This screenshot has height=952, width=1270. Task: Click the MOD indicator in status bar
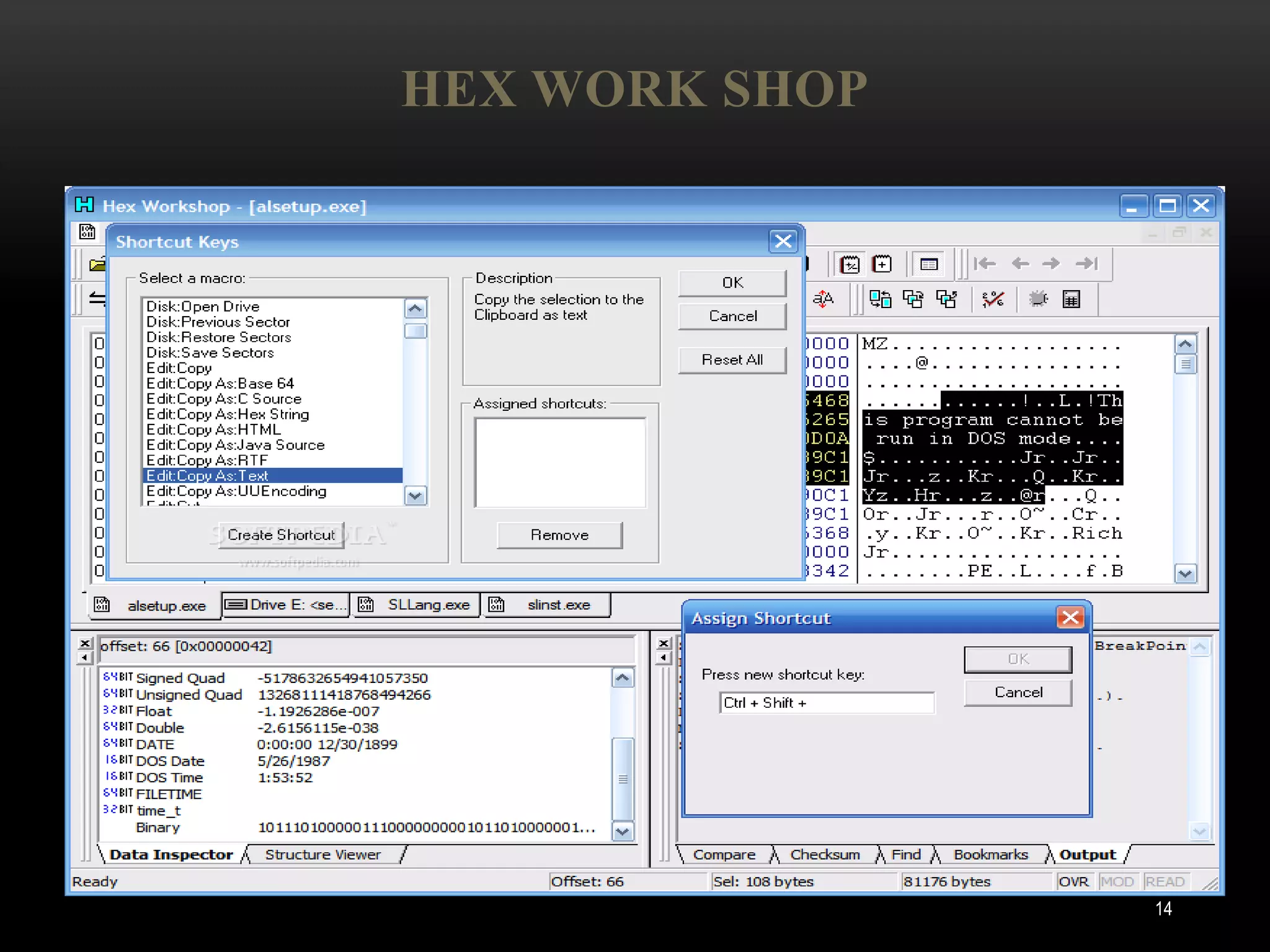[x=1117, y=881]
